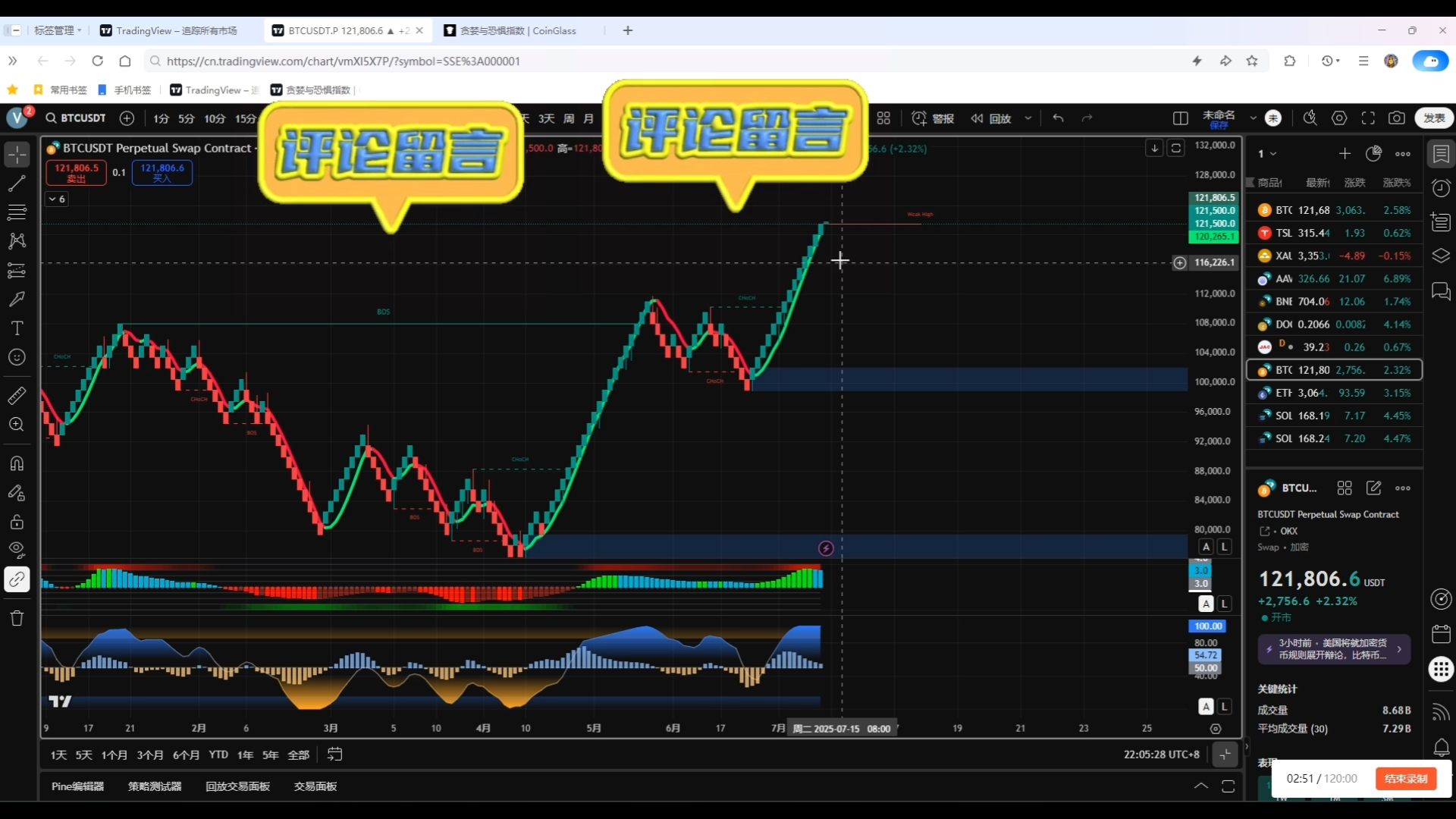Click the 121,806.5 sell button
The image size is (1456, 819).
(x=76, y=173)
